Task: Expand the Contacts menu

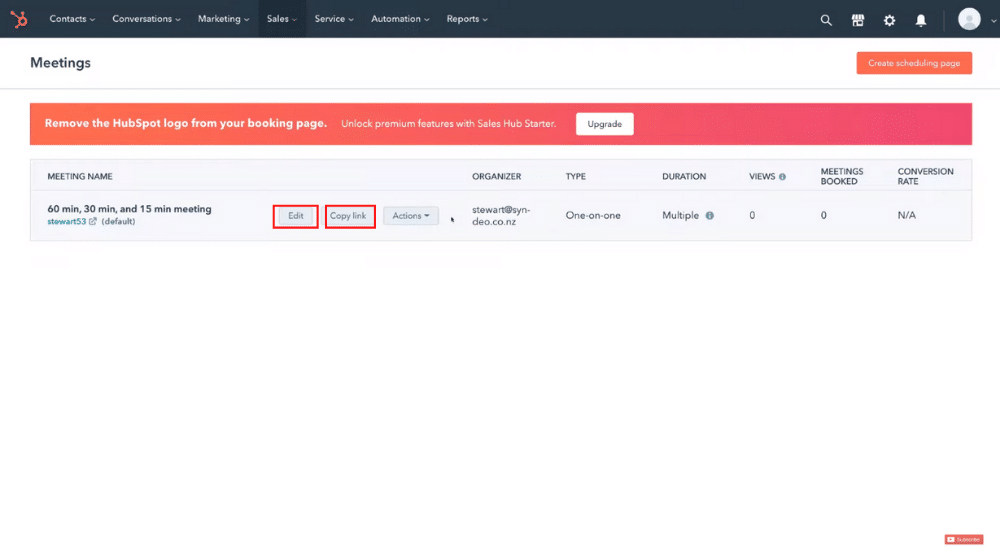Action: coord(72,19)
